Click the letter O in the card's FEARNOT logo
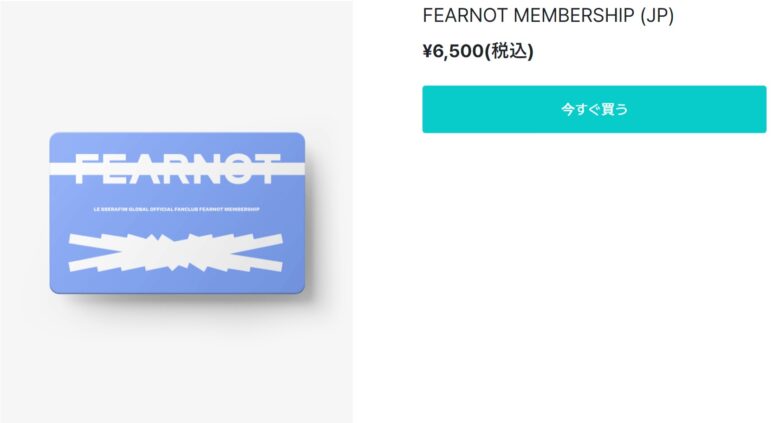780x423 pixels. (x=236, y=169)
